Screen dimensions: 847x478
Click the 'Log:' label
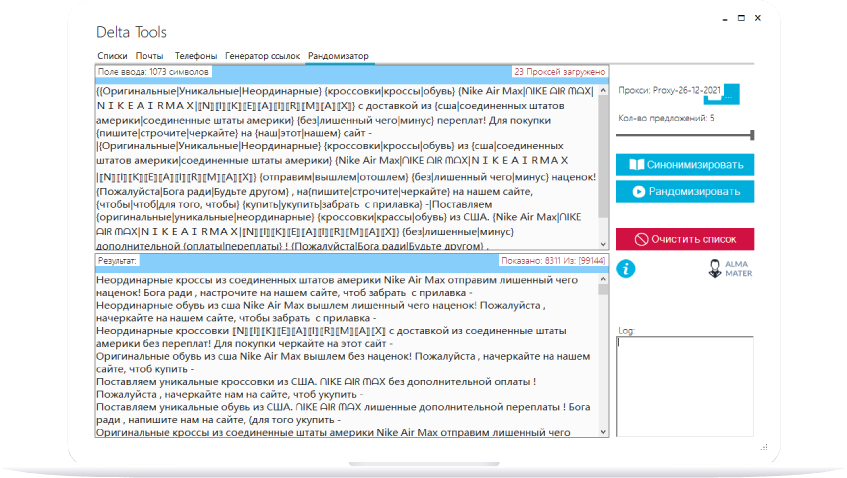pyautogui.click(x=626, y=331)
